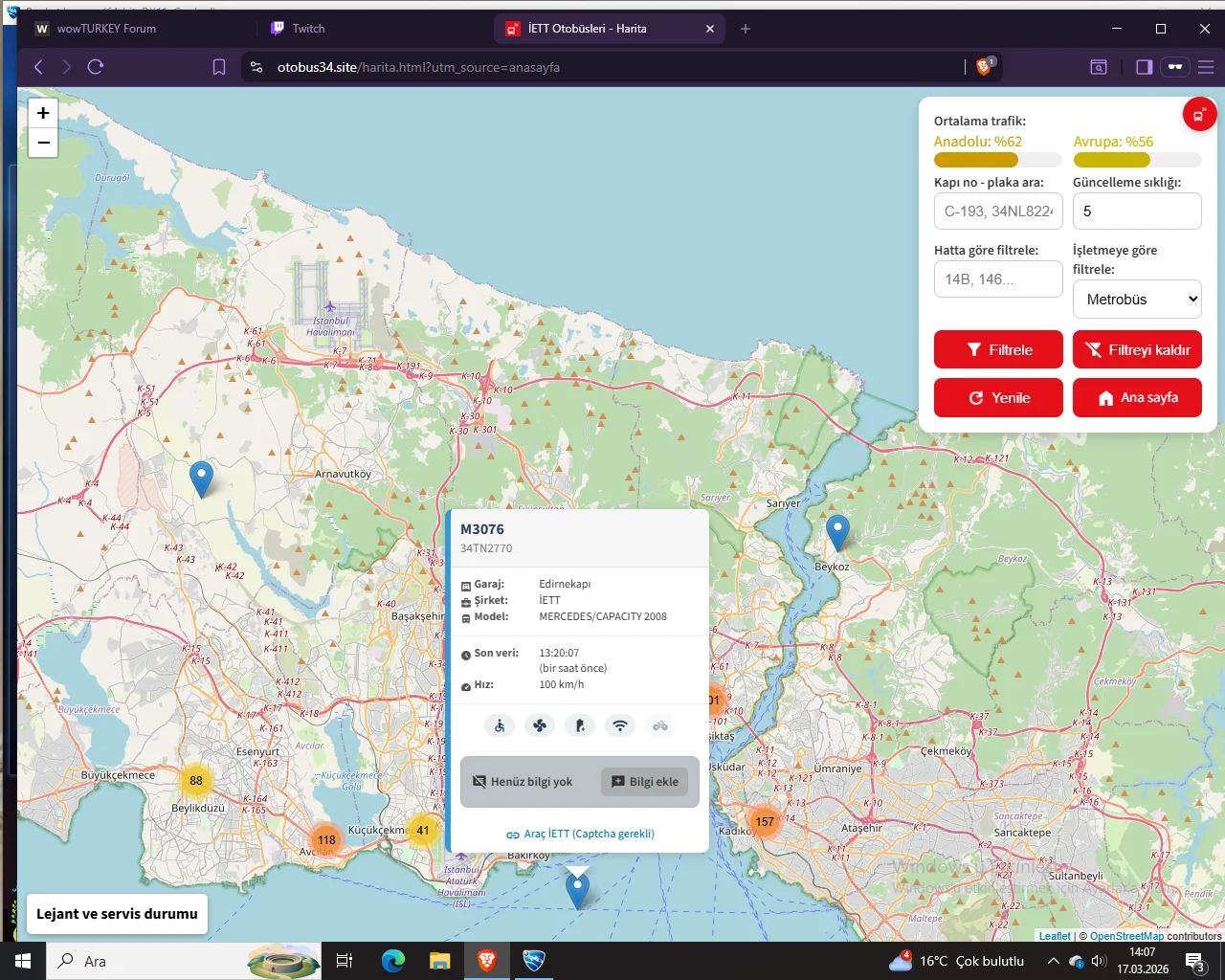This screenshot has width=1225, height=980.
Task: Bookmark this page in address bar
Action: (x=219, y=67)
